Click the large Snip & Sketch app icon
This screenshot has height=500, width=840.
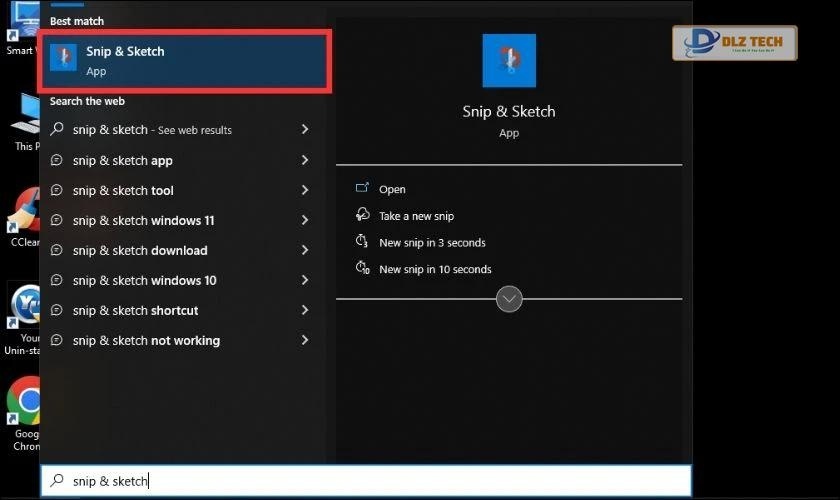(x=509, y=61)
